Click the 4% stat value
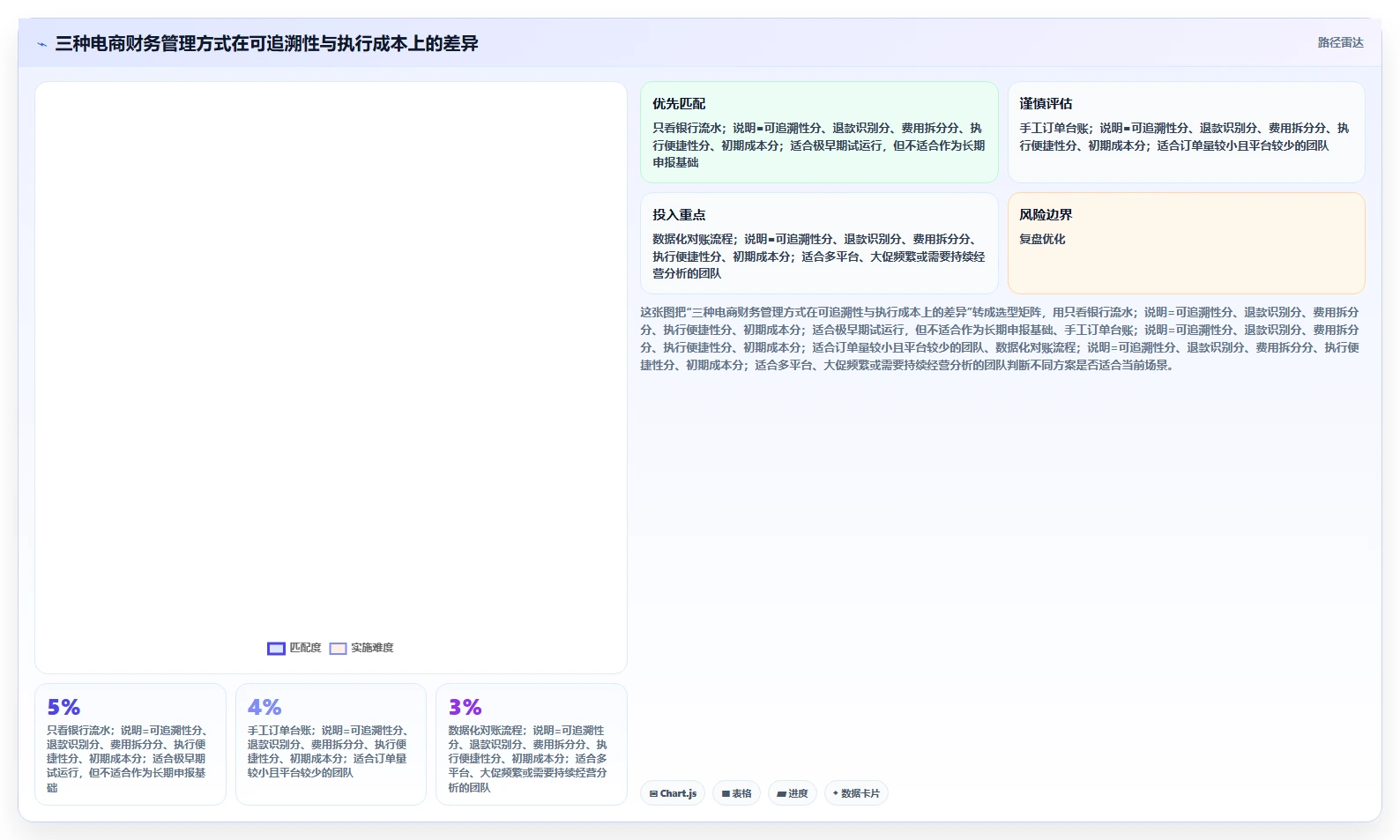The height and width of the screenshot is (840, 1400). 264,708
